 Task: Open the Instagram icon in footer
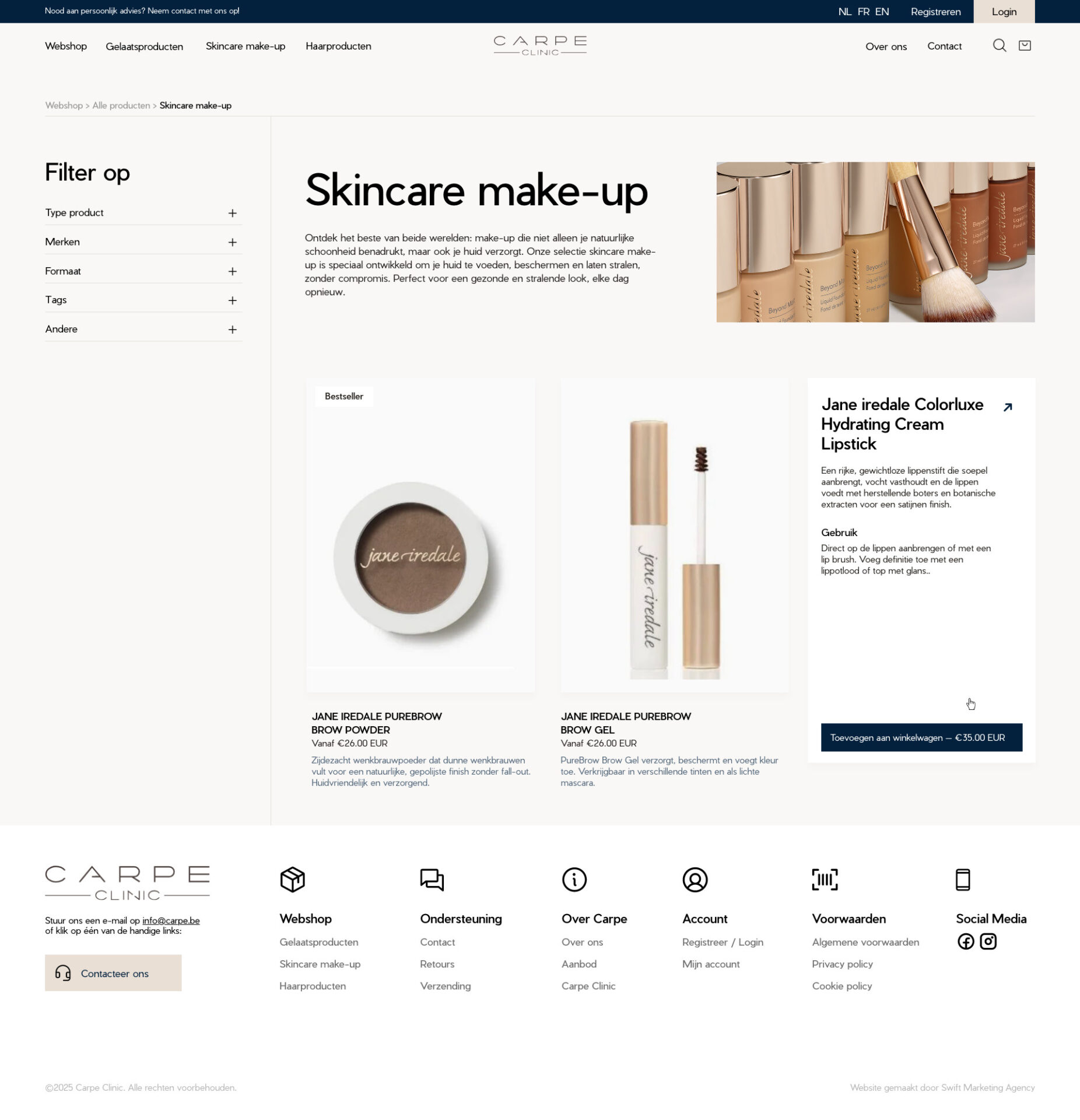click(x=988, y=942)
